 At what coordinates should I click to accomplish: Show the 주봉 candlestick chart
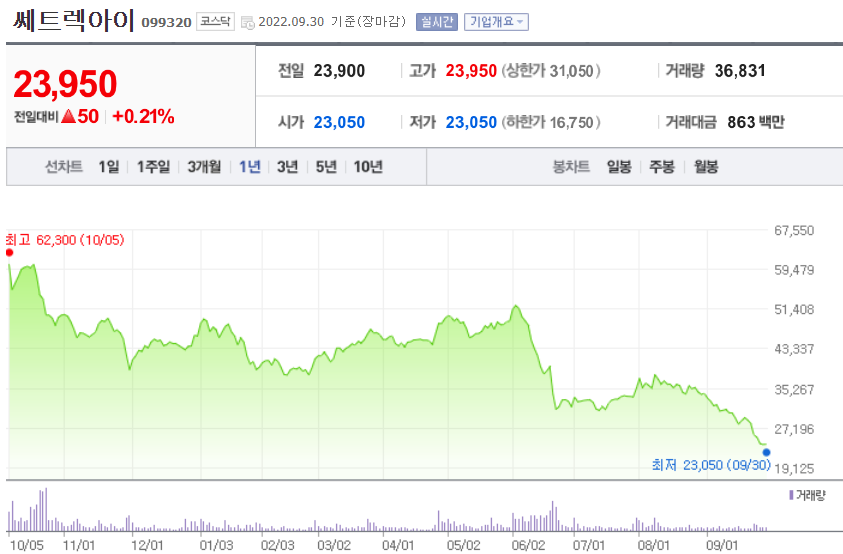(662, 167)
